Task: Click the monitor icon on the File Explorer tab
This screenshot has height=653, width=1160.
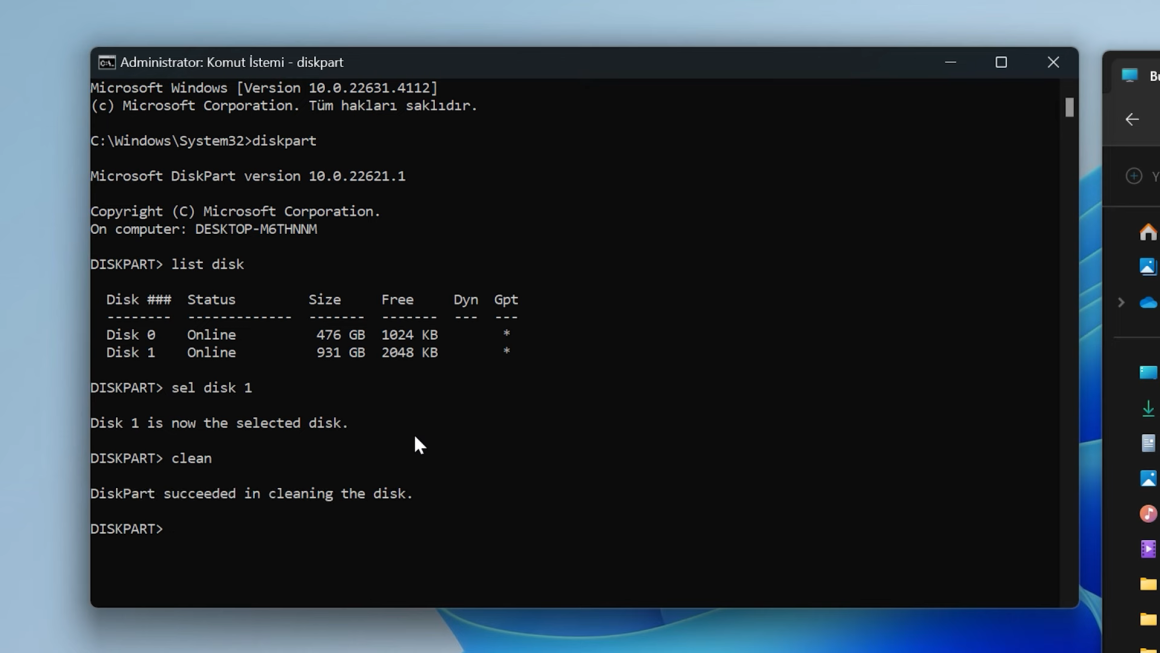Action: click(1129, 75)
